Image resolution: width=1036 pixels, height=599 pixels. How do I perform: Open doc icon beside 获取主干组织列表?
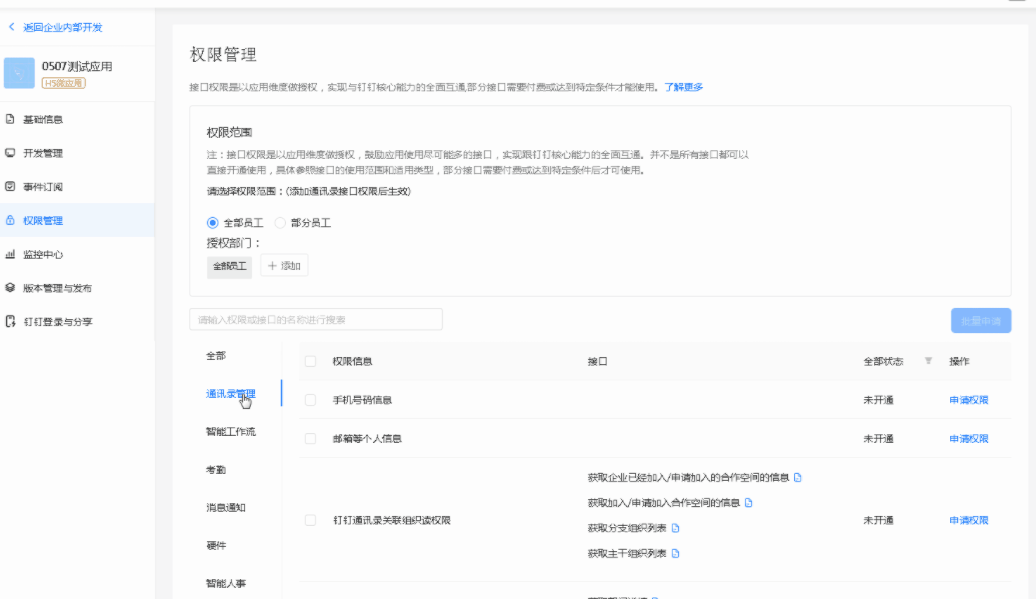[x=675, y=554]
